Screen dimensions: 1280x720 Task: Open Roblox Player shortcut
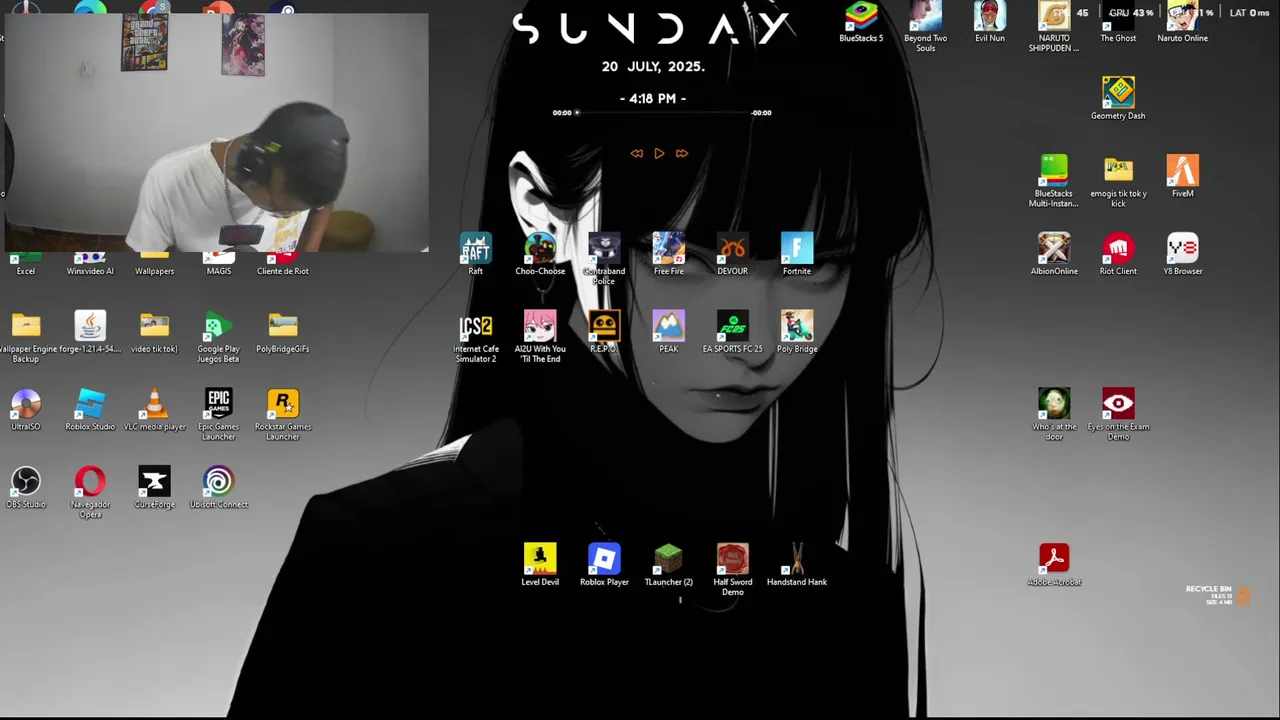(604, 563)
